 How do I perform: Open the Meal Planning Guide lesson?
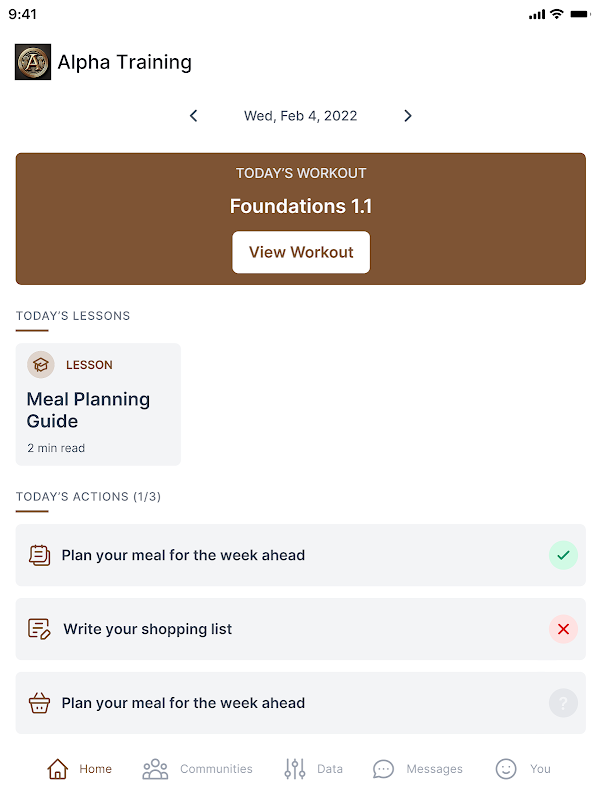click(98, 404)
